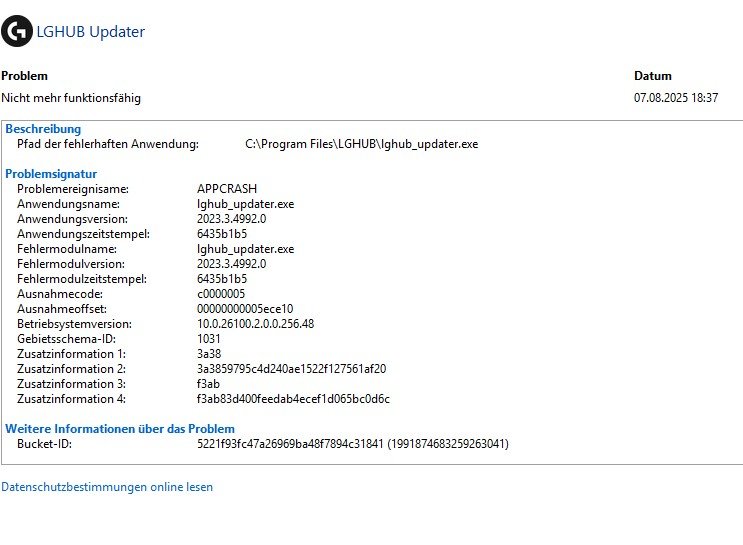Click the Anwendungszeitstempel label

point(83,234)
